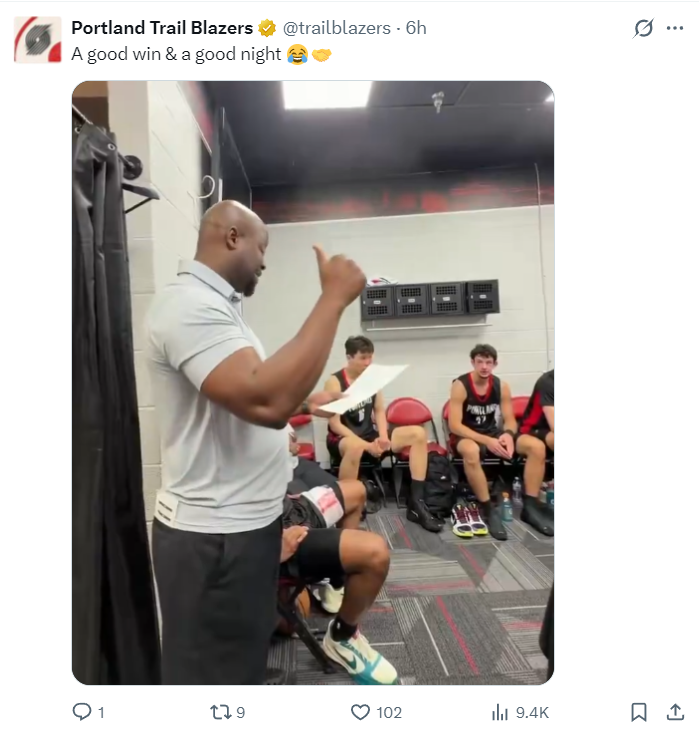Click the repost count 9
The image size is (699, 735).
241,712
